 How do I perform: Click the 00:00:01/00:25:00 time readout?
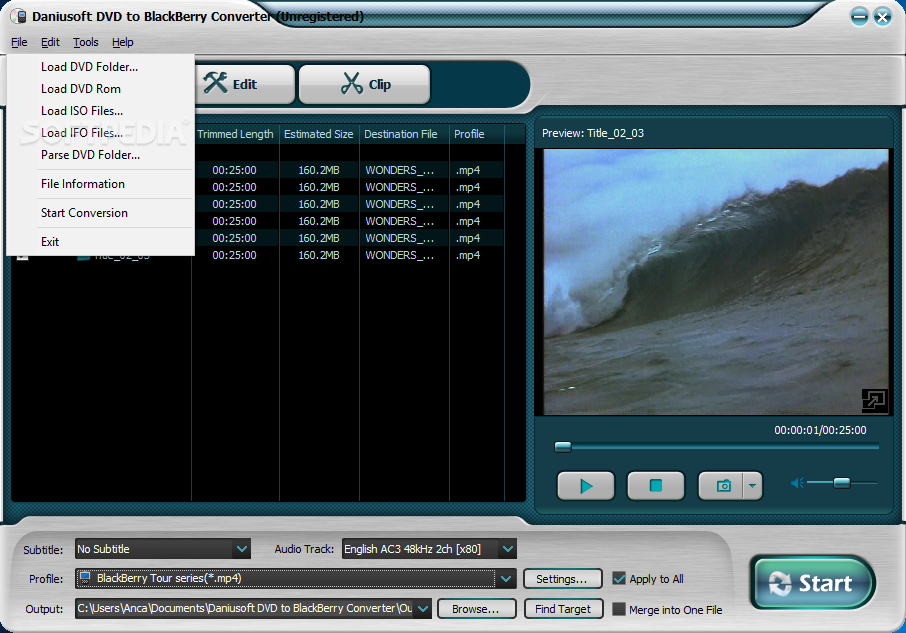pos(820,430)
